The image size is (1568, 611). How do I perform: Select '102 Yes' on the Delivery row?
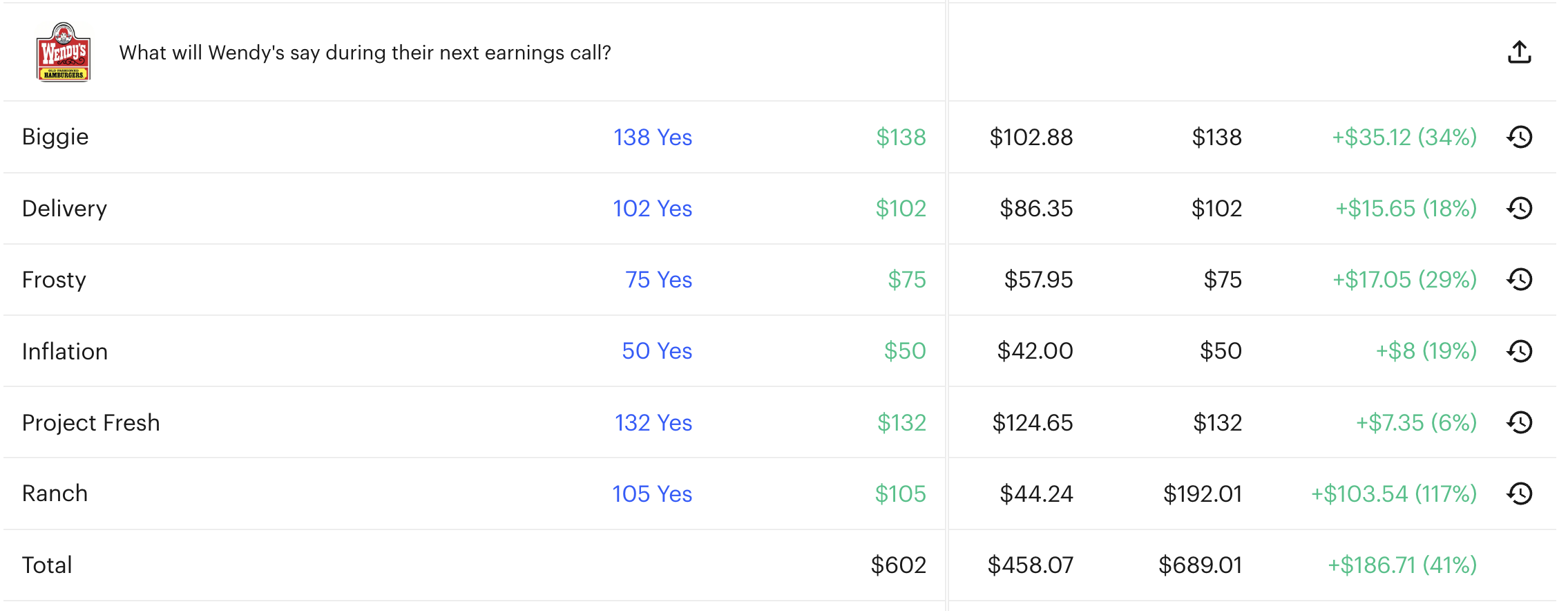[x=652, y=208]
